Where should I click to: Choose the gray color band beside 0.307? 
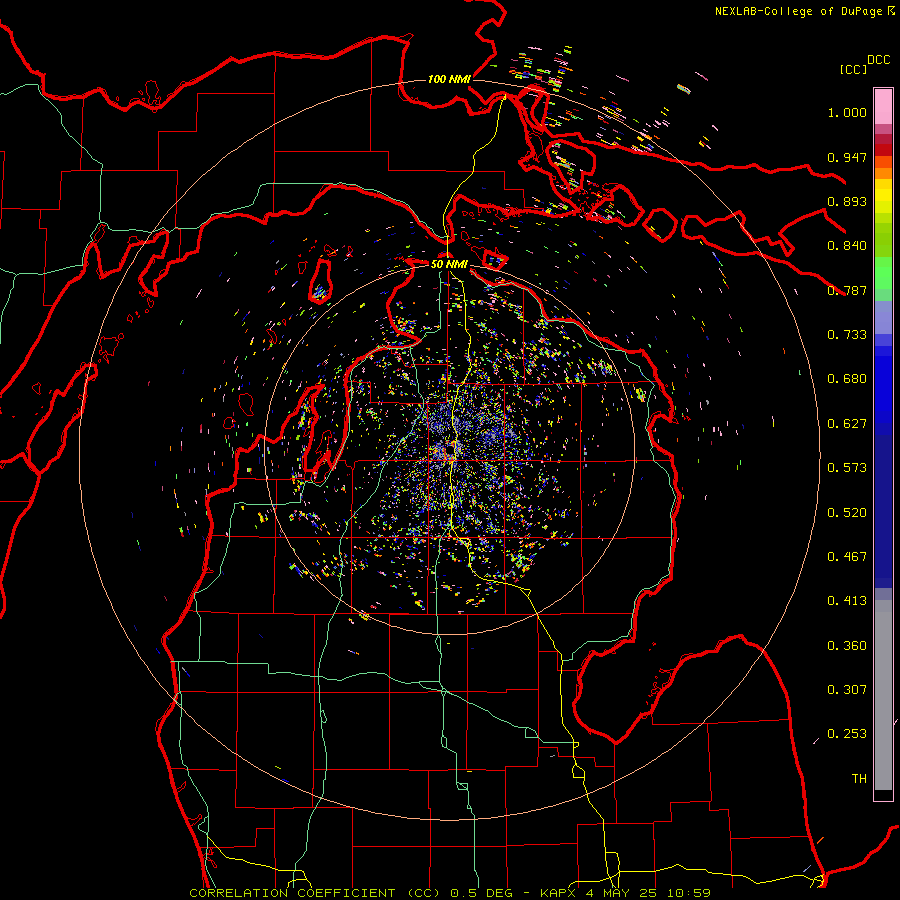click(x=883, y=695)
